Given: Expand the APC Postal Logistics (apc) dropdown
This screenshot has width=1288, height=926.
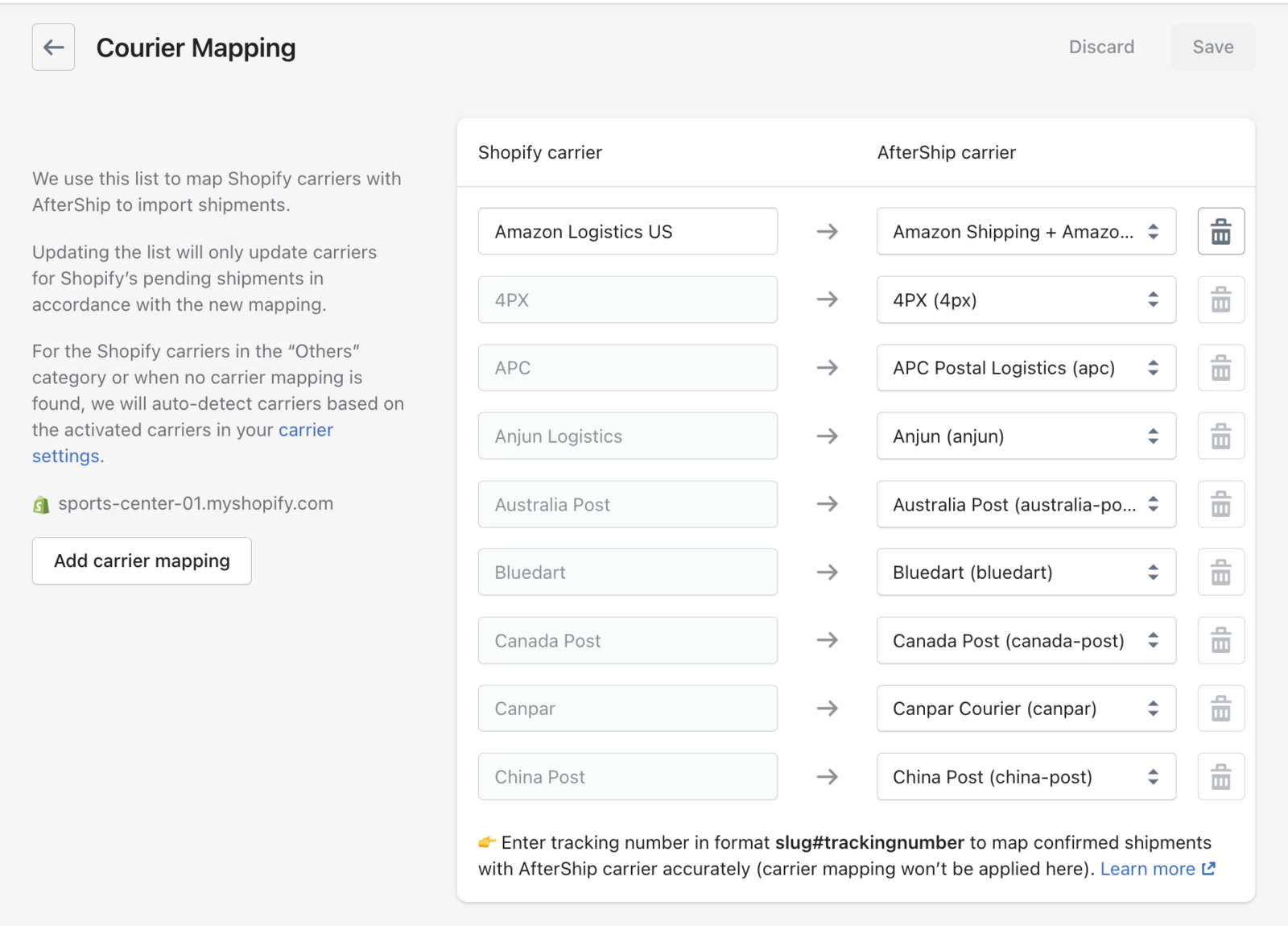Looking at the screenshot, I should pyautogui.click(x=1026, y=368).
